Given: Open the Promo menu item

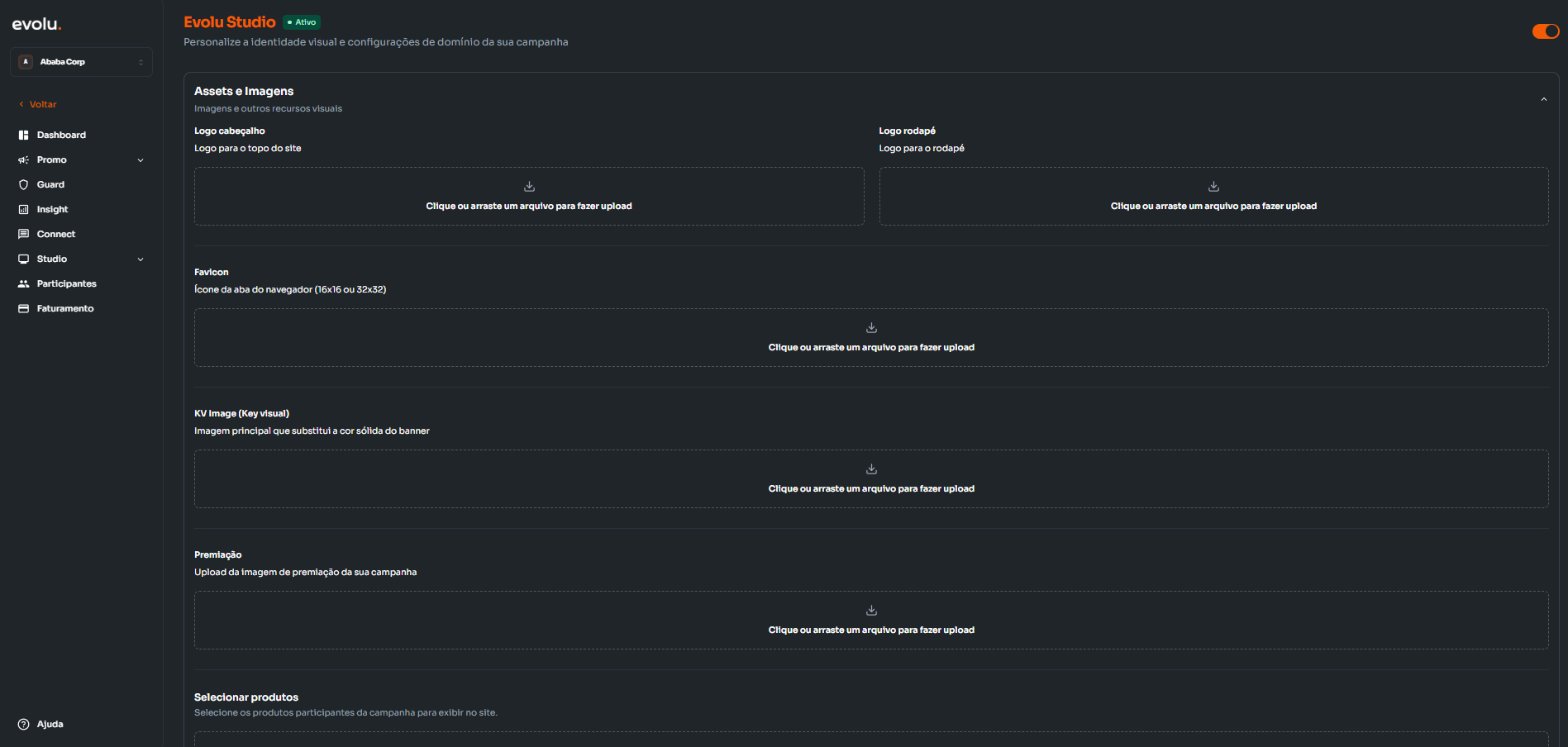Looking at the screenshot, I should pos(51,159).
